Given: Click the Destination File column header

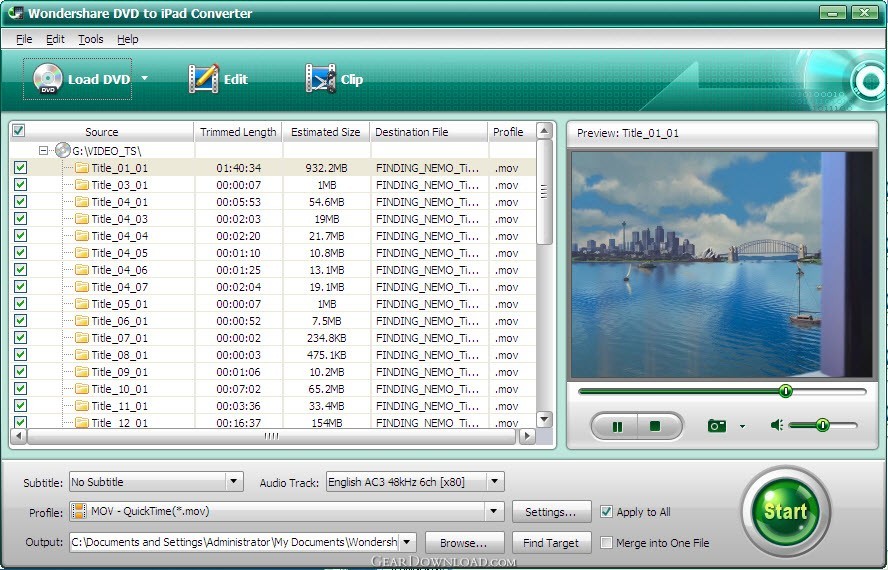Looking at the screenshot, I should 429,132.
